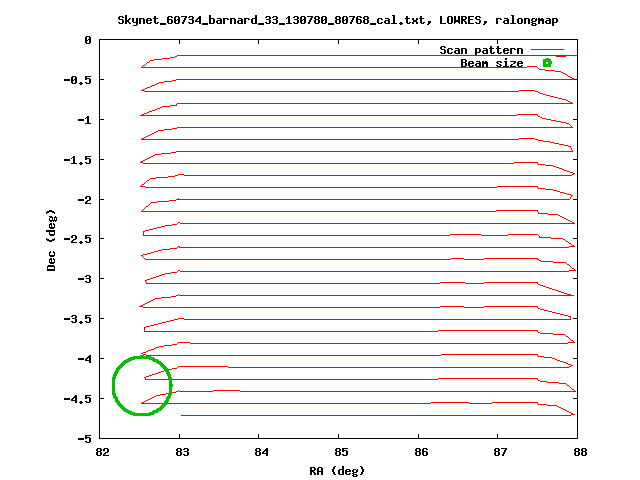Click the red scan pattern legend line
The image size is (640, 480).
click(547, 50)
